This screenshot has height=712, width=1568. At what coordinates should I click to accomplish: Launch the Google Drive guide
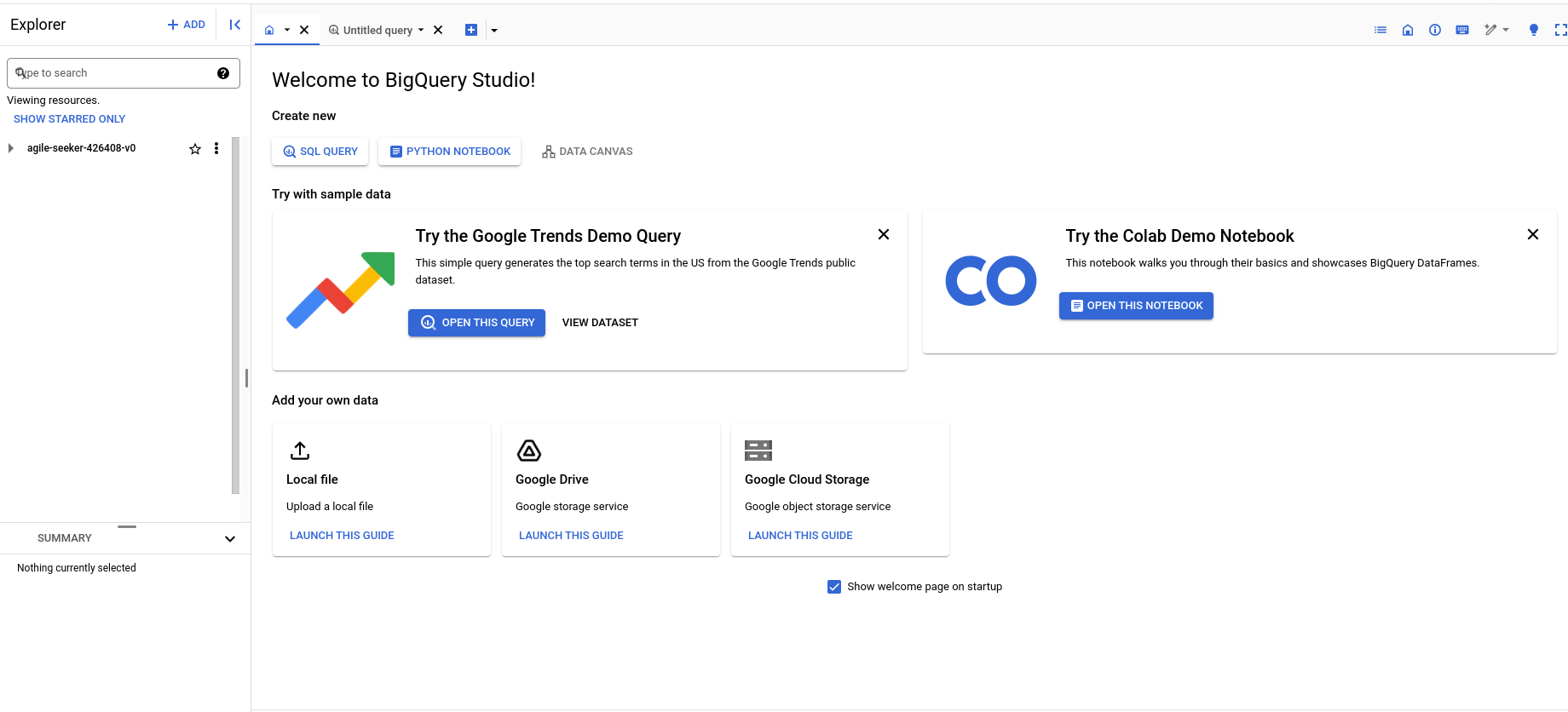tap(571, 536)
